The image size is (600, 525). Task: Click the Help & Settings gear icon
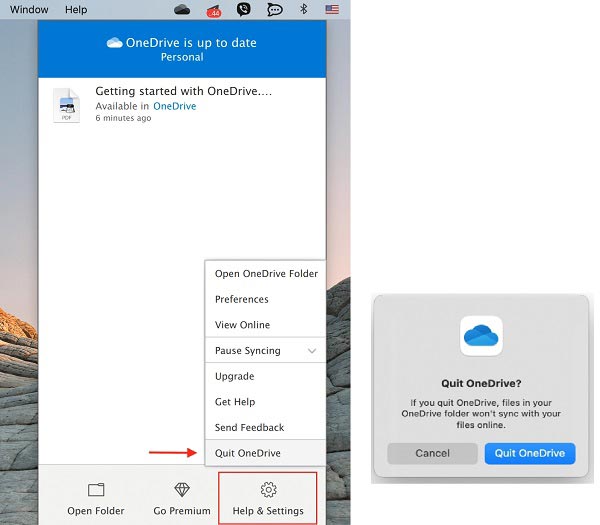pos(269,489)
